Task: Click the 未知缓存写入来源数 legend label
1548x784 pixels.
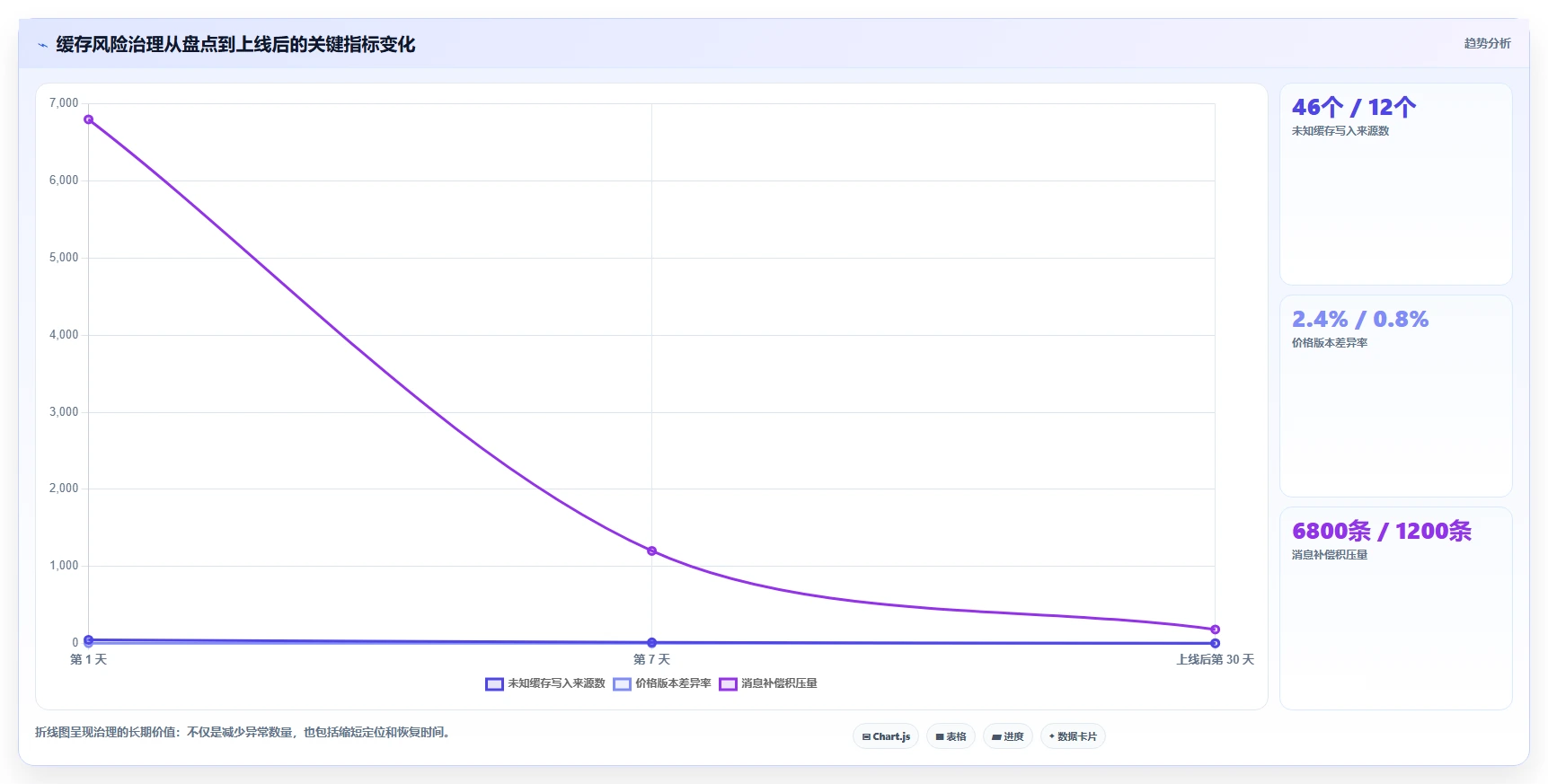Action: tap(556, 683)
